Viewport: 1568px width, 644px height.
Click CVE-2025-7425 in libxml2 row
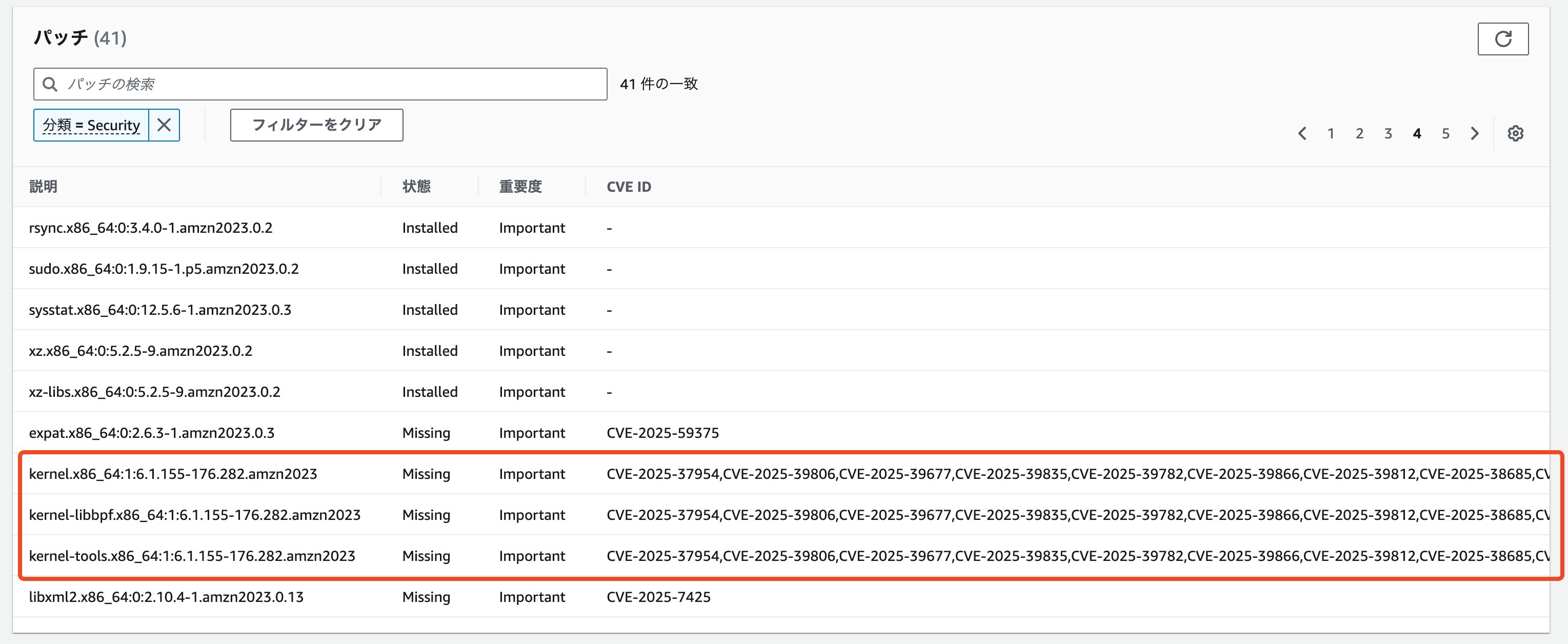coord(658,596)
